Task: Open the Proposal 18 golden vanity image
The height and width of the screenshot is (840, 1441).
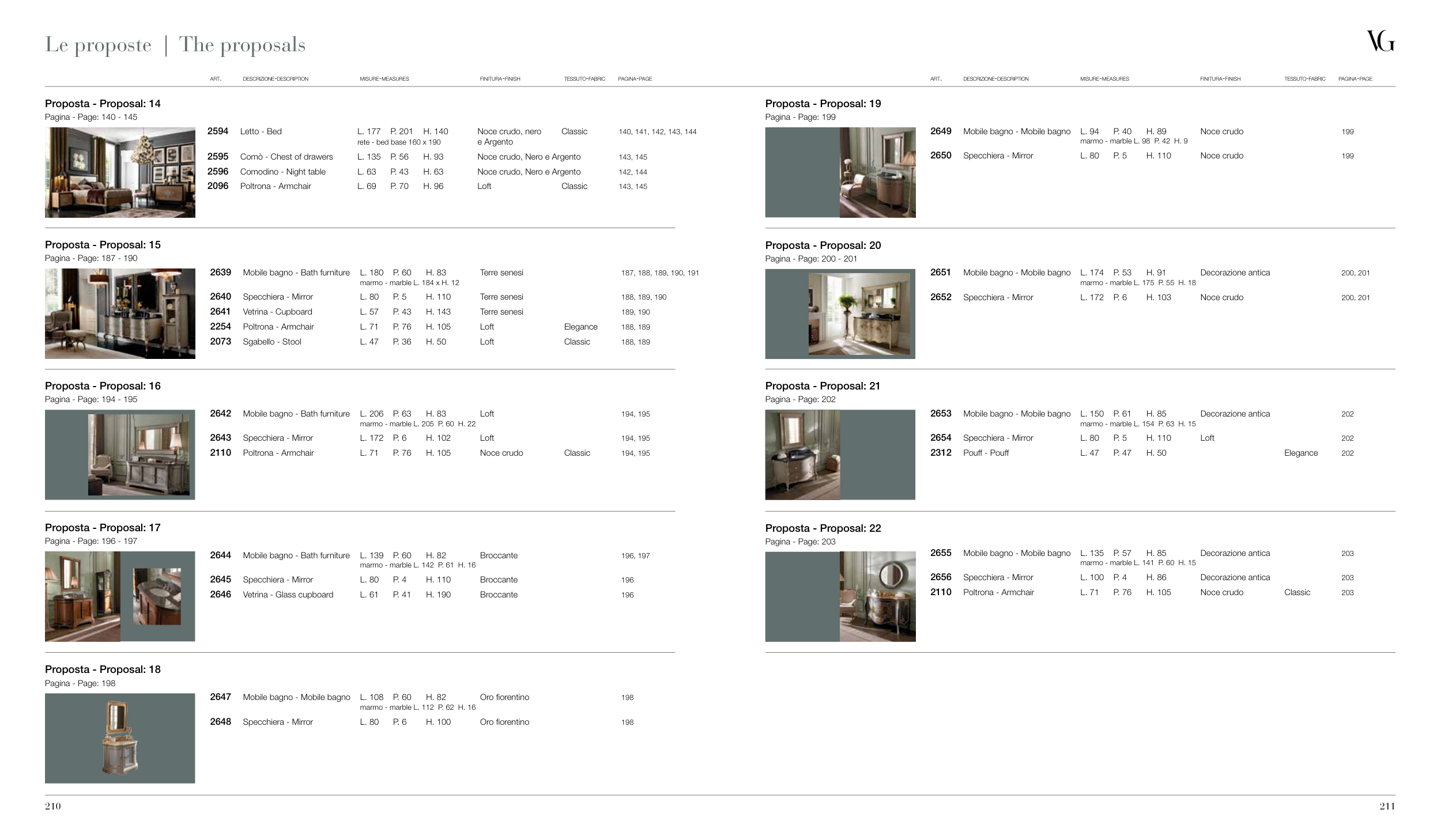Action: 120,738
